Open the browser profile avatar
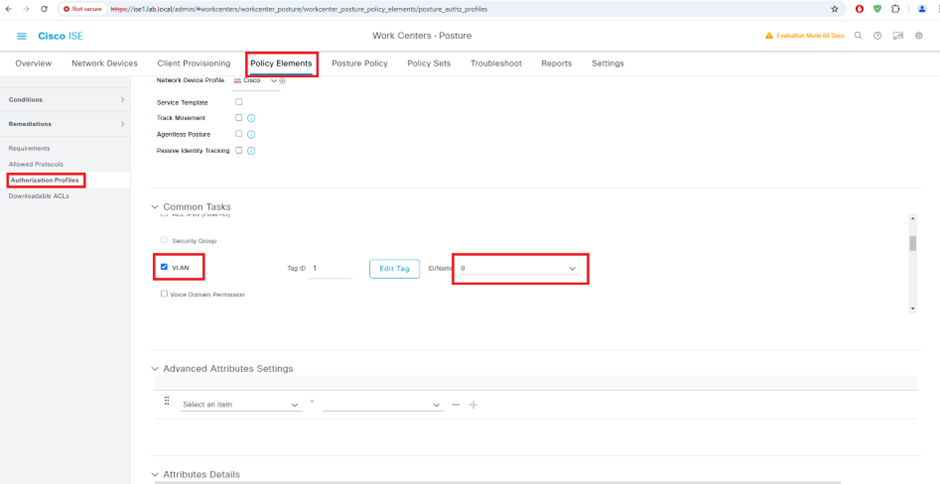The width and height of the screenshot is (940, 484). click(922, 9)
